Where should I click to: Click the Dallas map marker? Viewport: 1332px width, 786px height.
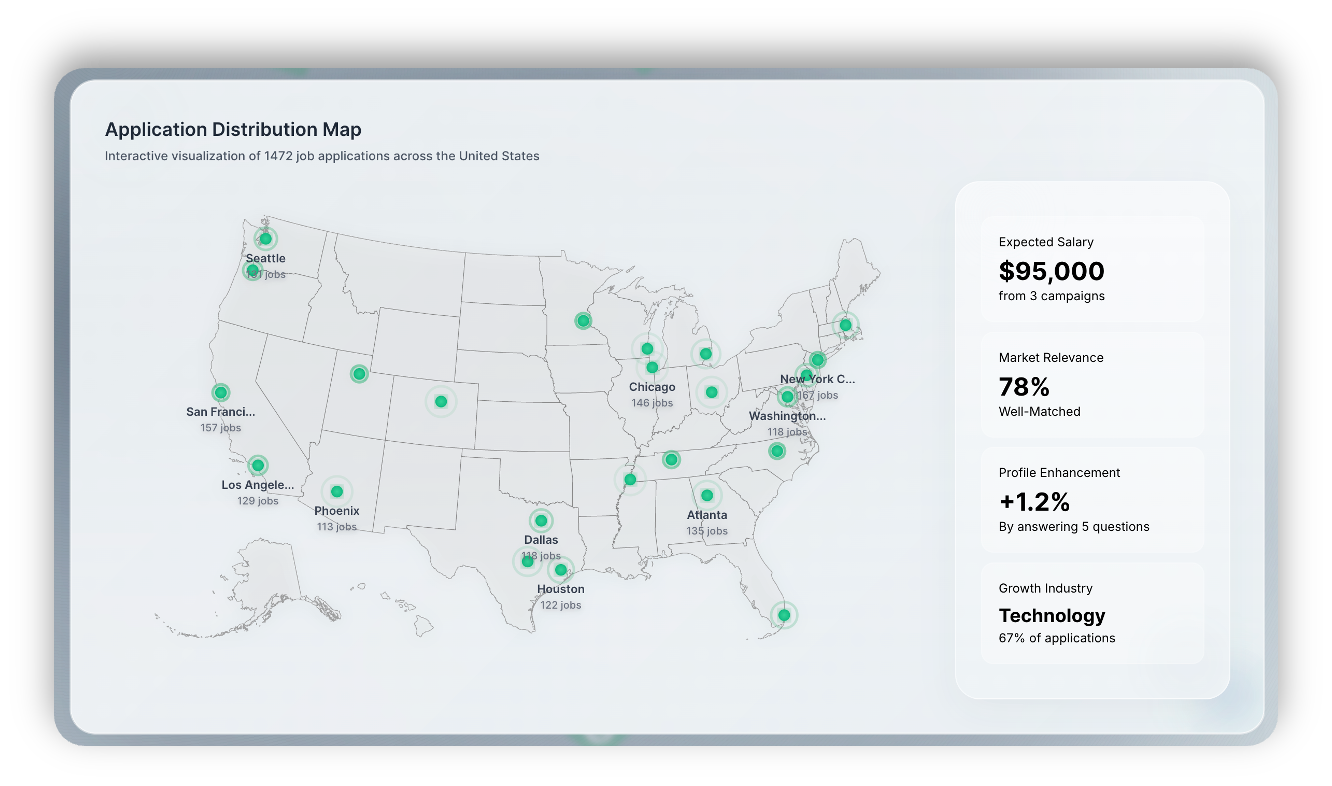pos(541,520)
